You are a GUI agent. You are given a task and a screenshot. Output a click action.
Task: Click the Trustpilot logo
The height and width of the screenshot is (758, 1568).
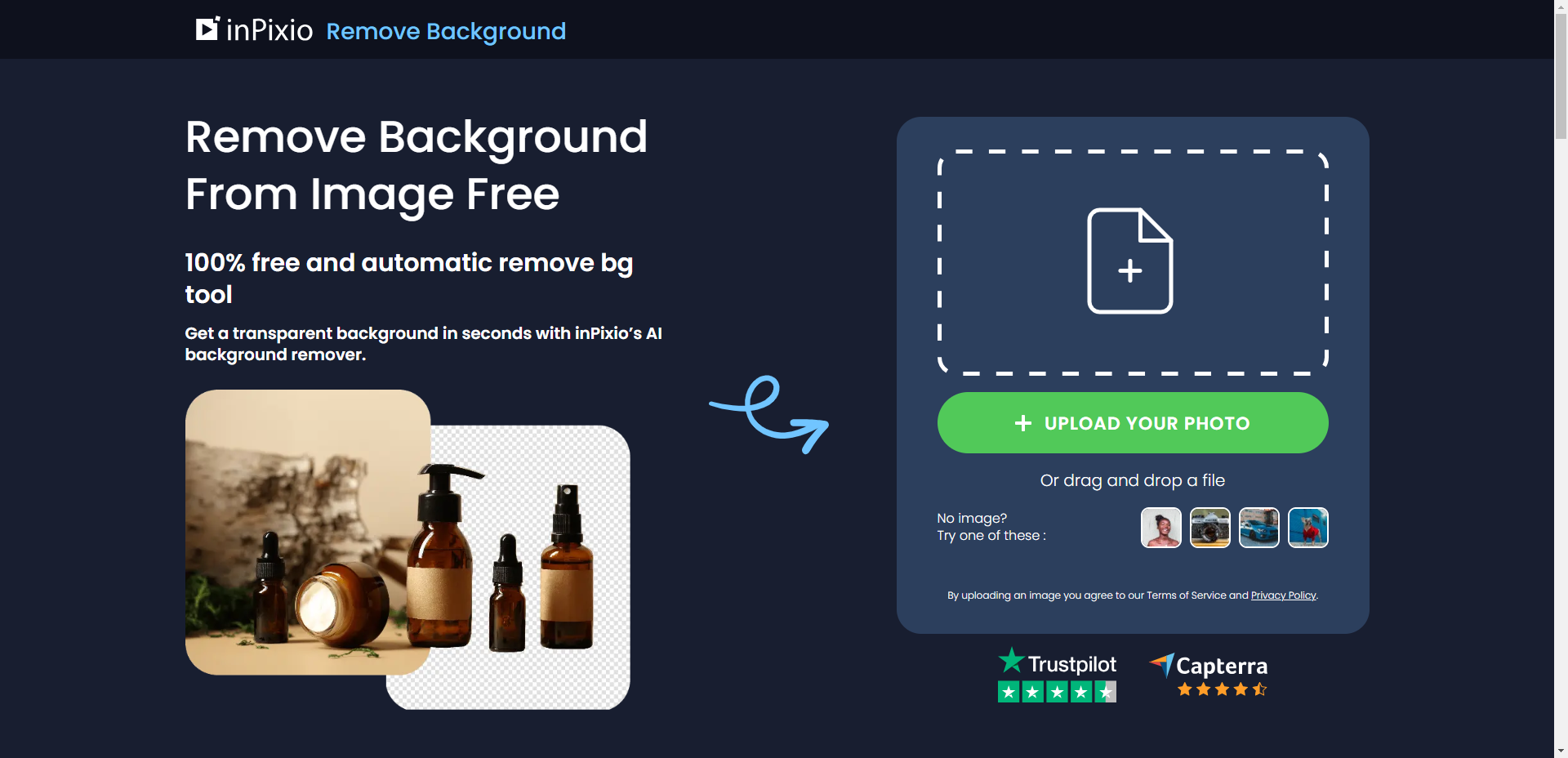1057,662
